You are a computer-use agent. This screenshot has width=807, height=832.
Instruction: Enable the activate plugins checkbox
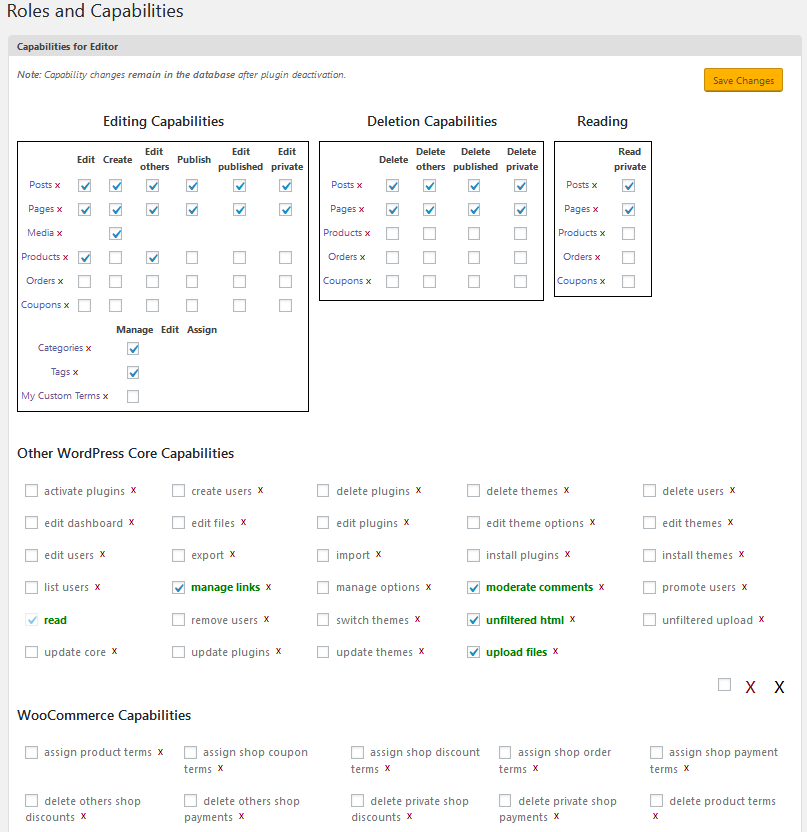pyautogui.click(x=31, y=490)
